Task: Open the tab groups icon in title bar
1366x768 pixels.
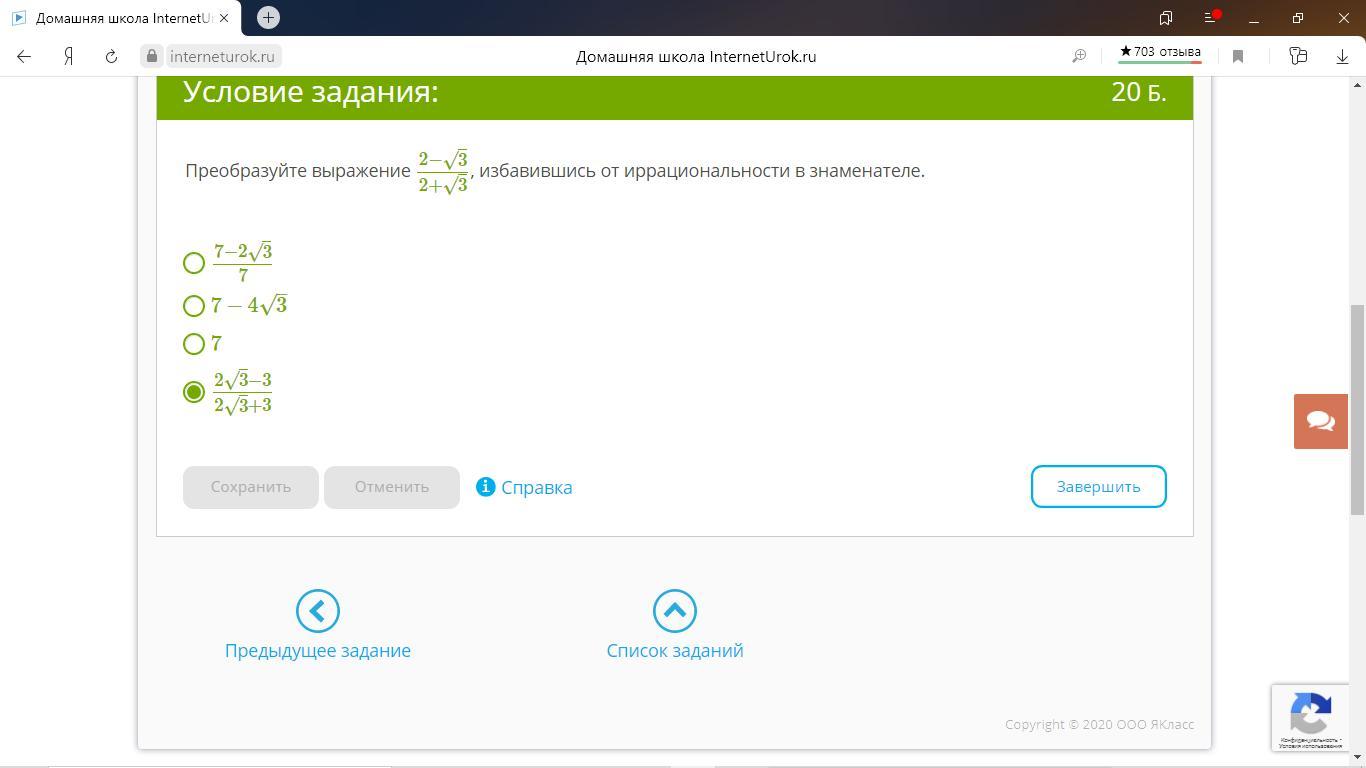Action: [1166, 18]
